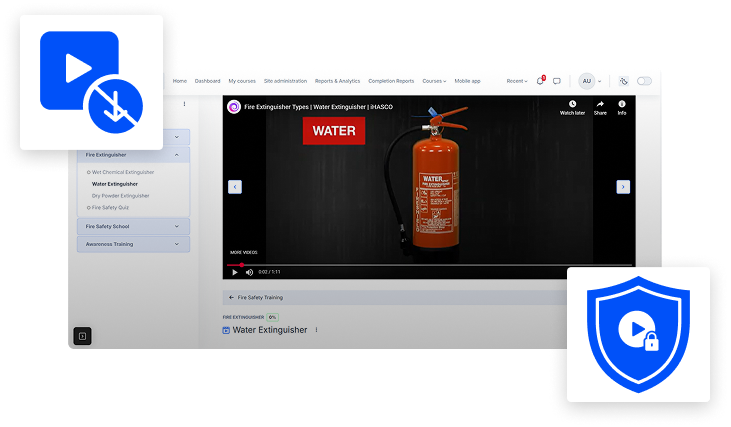Open Dry Powder Extinguisher lesson

(120, 196)
